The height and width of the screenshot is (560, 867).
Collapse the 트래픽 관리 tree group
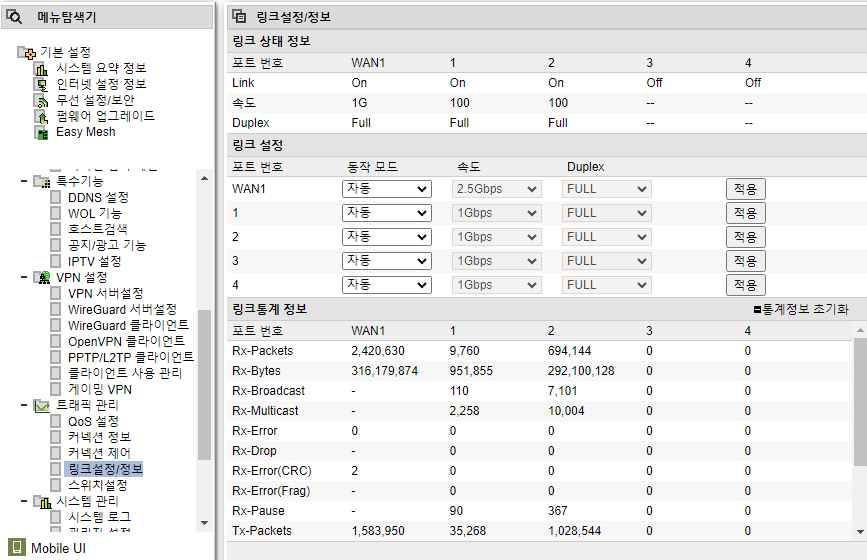coord(24,405)
